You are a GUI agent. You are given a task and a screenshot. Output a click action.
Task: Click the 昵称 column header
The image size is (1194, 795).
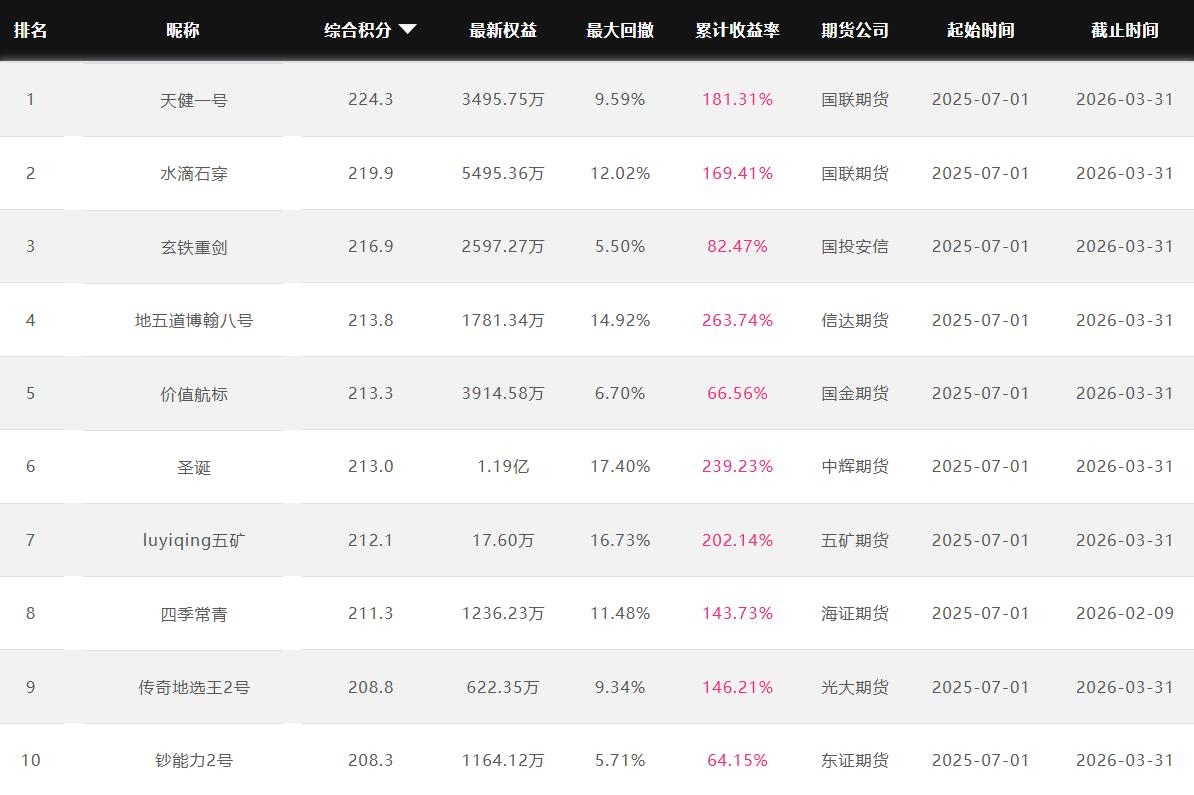pos(183,30)
